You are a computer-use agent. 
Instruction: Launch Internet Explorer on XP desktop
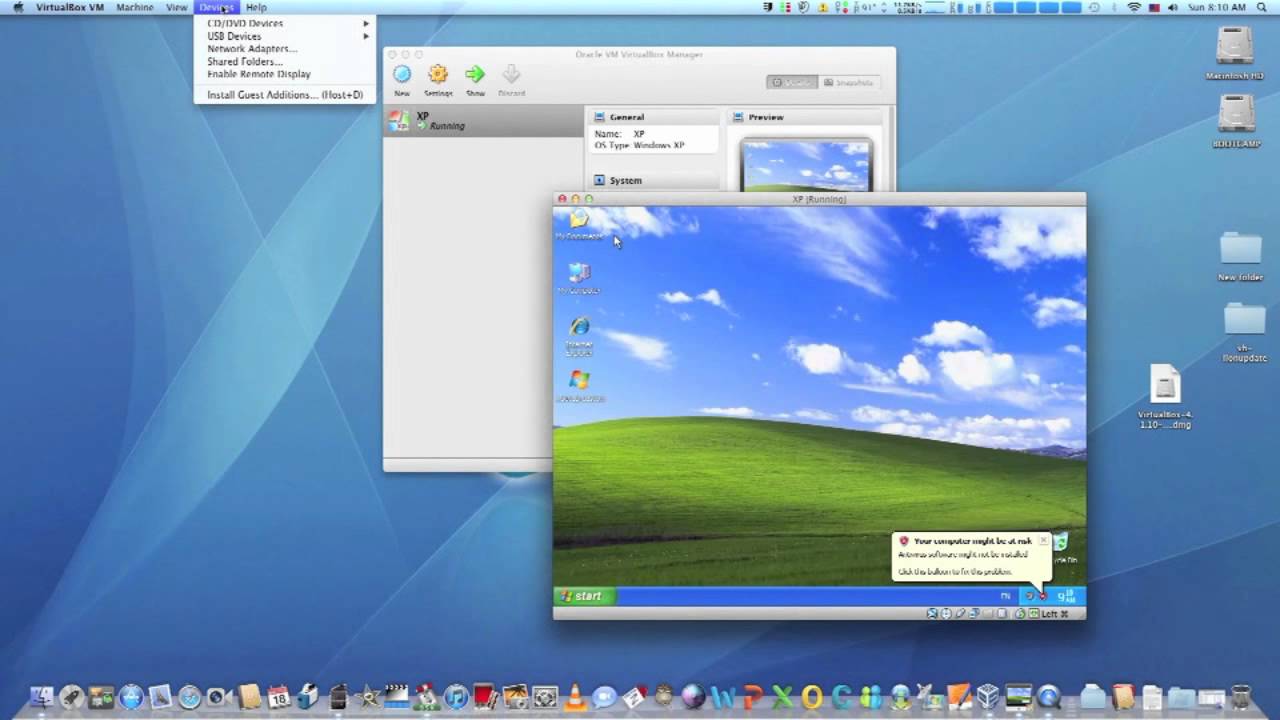click(x=579, y=336)
